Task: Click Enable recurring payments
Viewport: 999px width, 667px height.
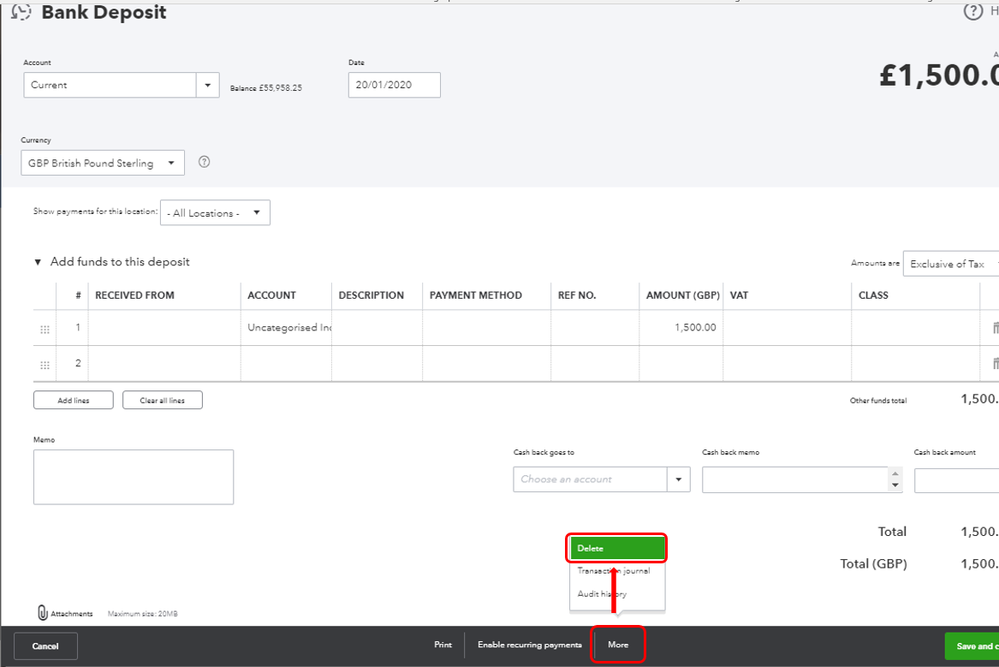Action: (529, 645)
